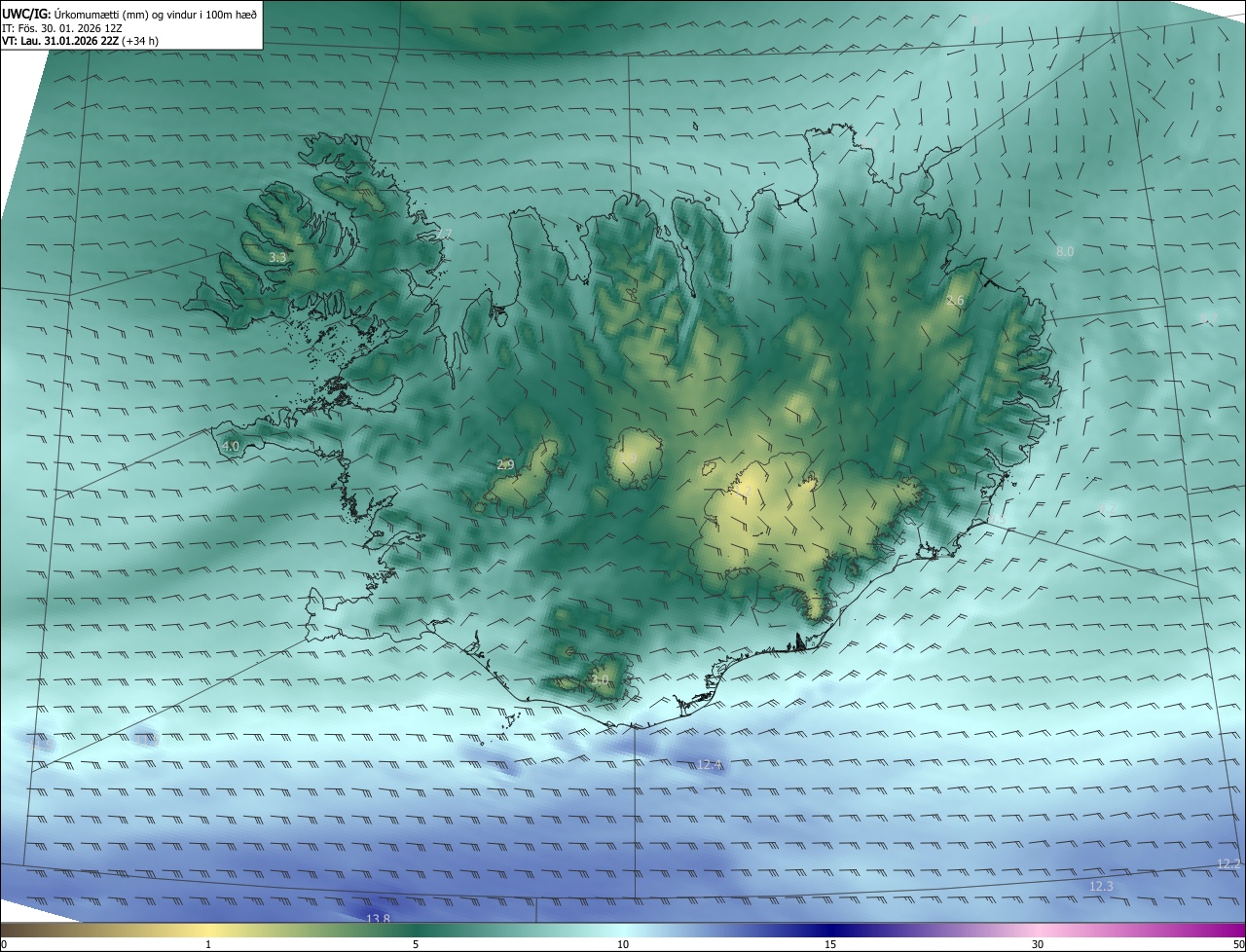
Task: Click the 12.3 value in the southeast sea
Action: [x=1101, y=886]
